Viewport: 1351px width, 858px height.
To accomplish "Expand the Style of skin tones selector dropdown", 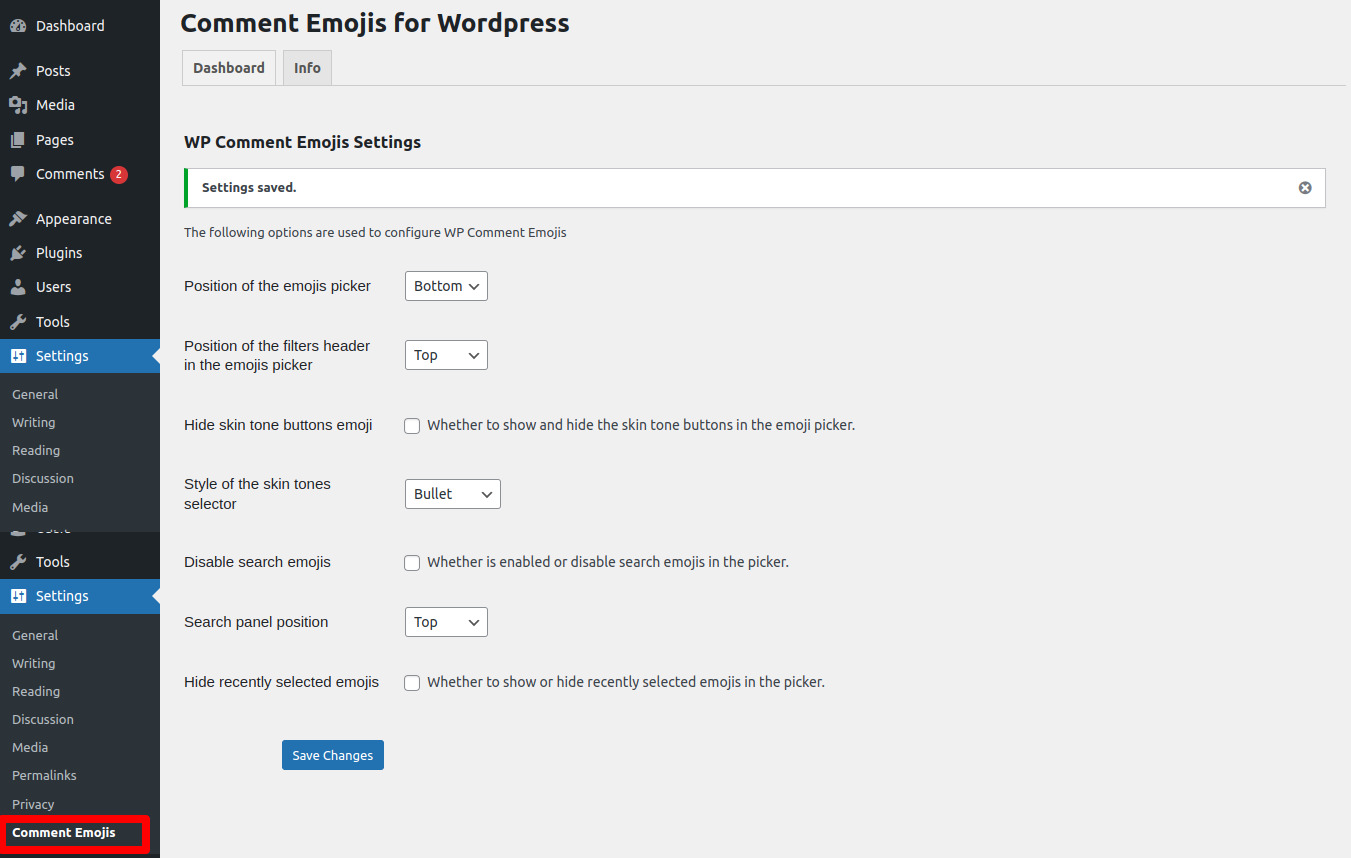I will pos(453,494).
